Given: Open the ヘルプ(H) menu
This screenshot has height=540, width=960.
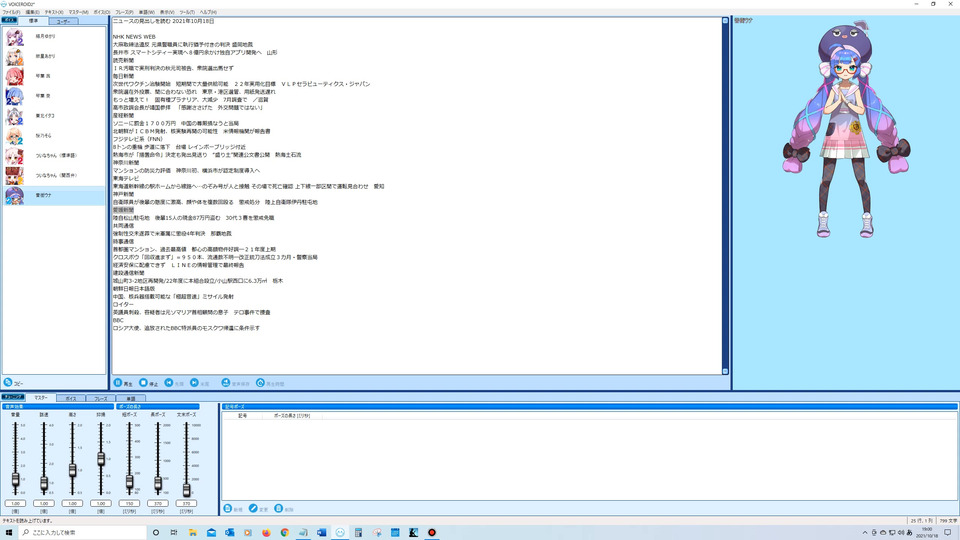Looking at the screenshot, I should 208,12.
